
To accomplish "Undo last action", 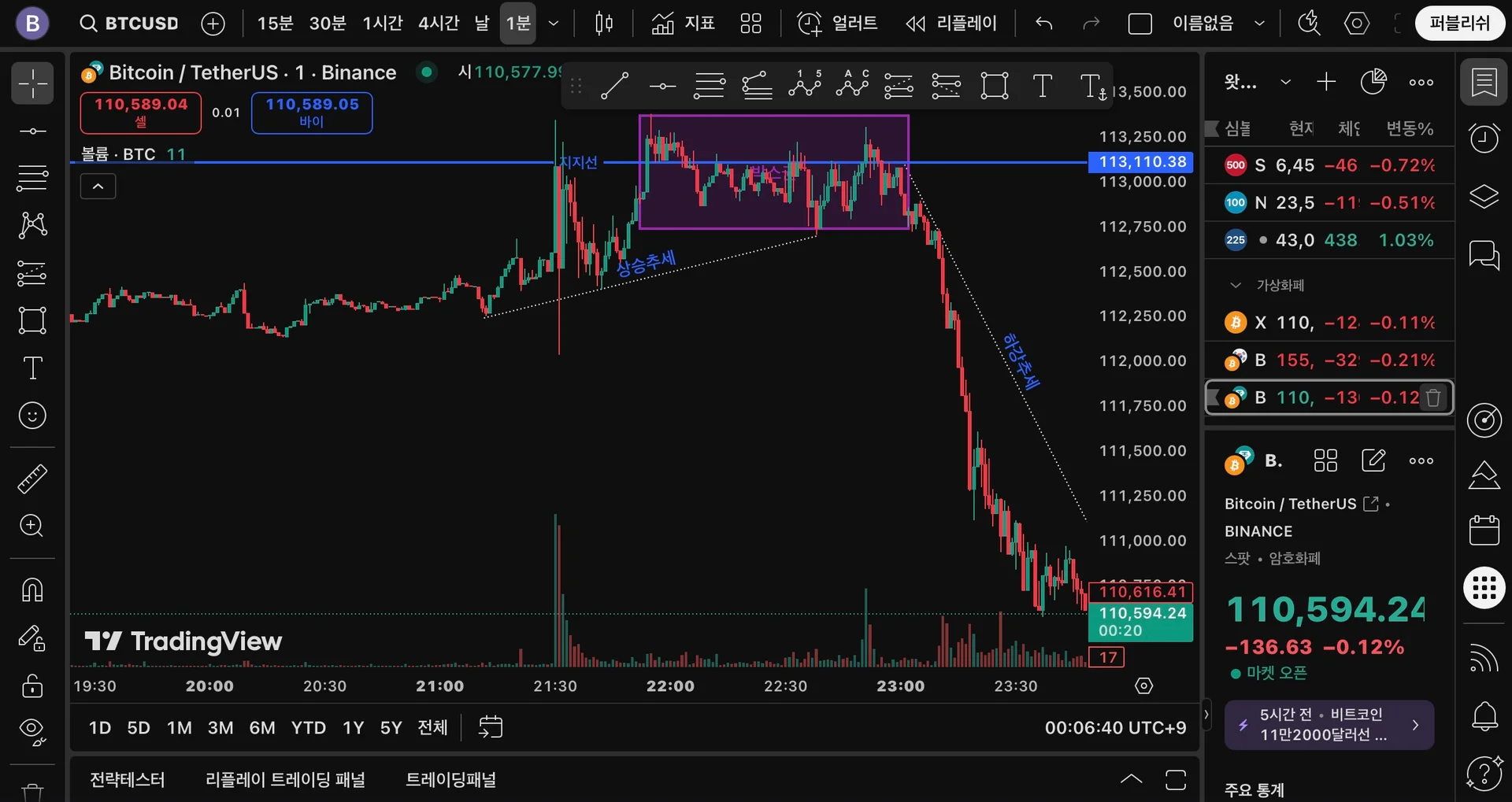I will pyautogui.click(x=1043, y=24).
